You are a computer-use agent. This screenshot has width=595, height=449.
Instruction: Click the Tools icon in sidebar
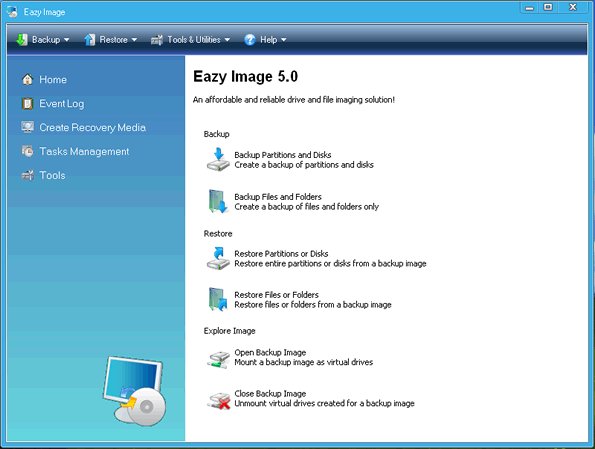coord(27,175)
